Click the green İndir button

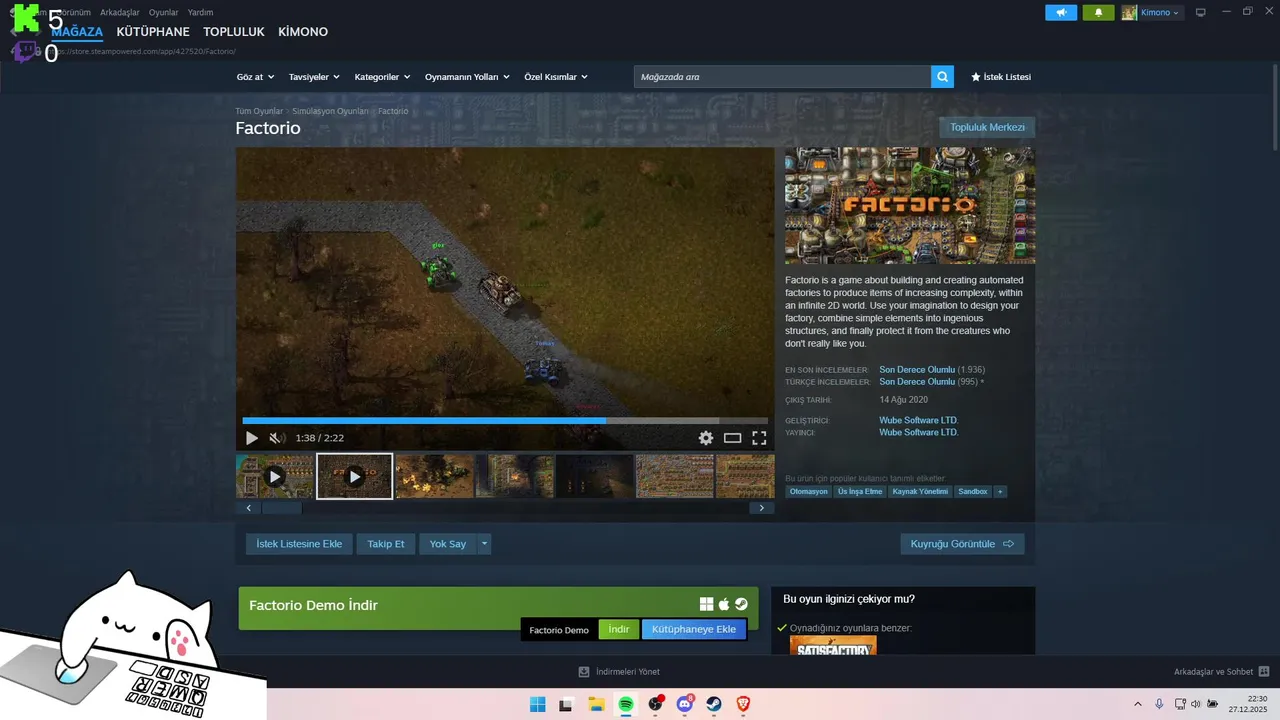pos(619,629)
